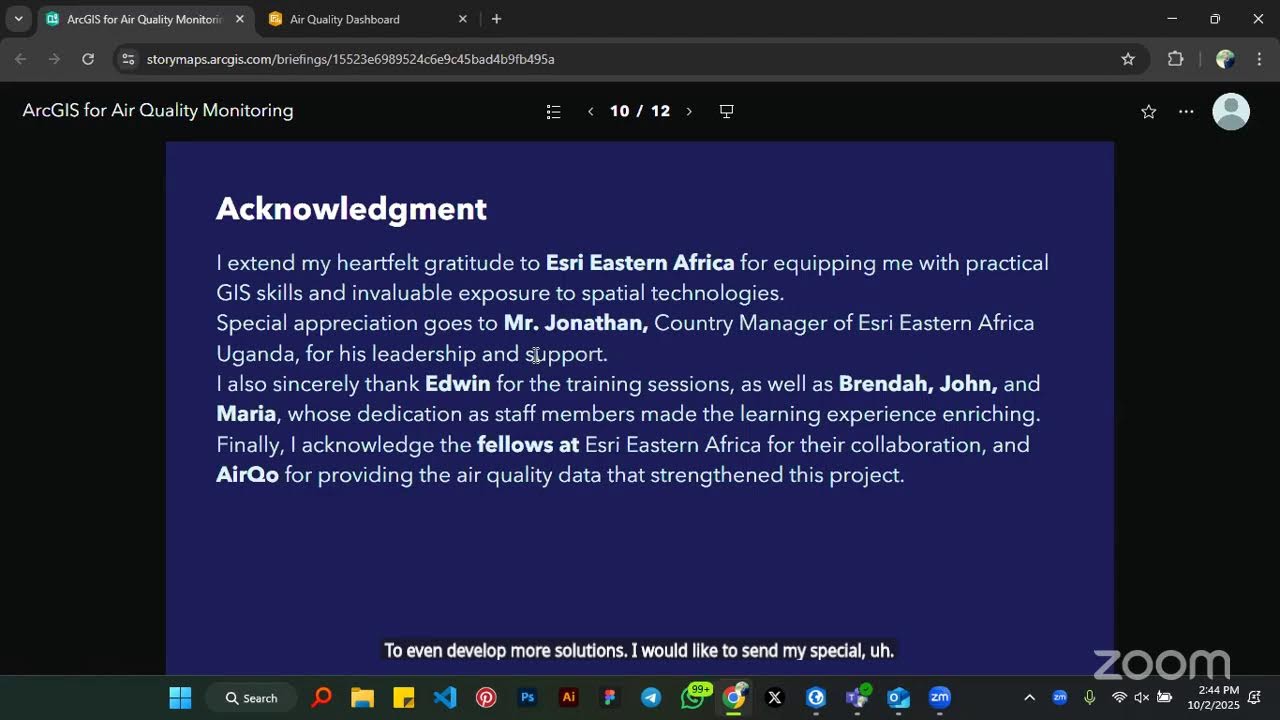Go to the previous slide arrow
Viewport: 1280px width, 720px height.
(x=590, y=111)
